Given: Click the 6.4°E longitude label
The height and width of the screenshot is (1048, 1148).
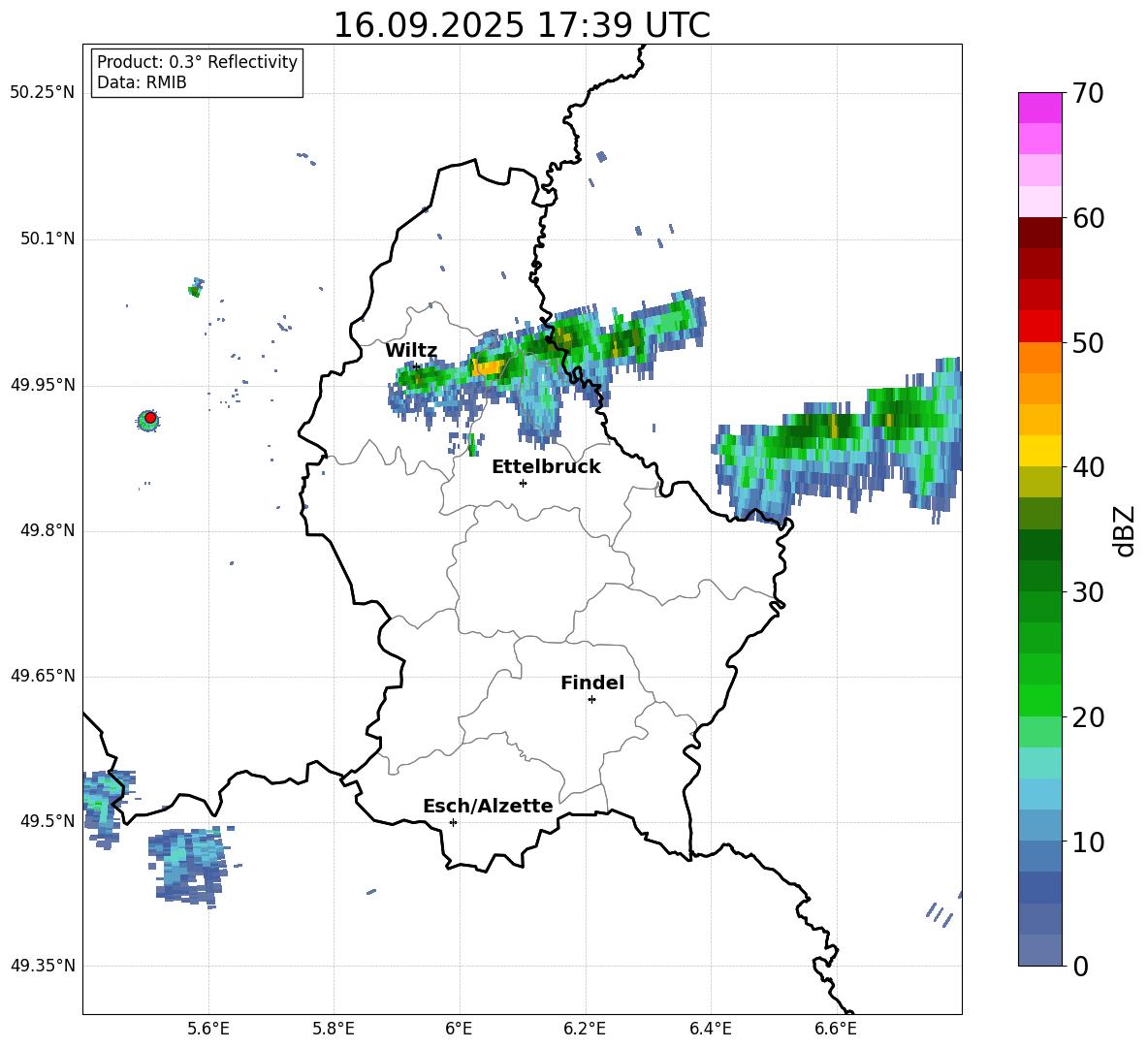Looking at the screenshot, I should 710,1029.
